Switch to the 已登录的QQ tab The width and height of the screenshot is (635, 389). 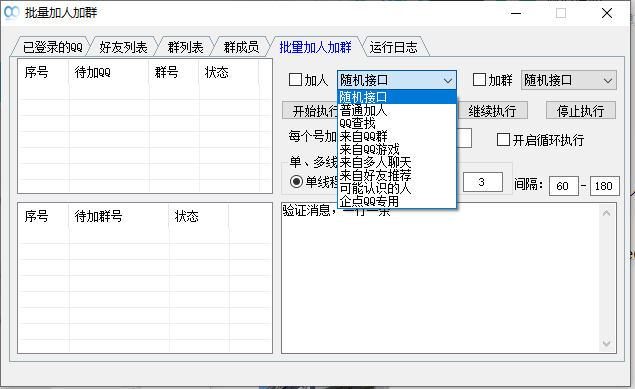[x=53, y=47]
